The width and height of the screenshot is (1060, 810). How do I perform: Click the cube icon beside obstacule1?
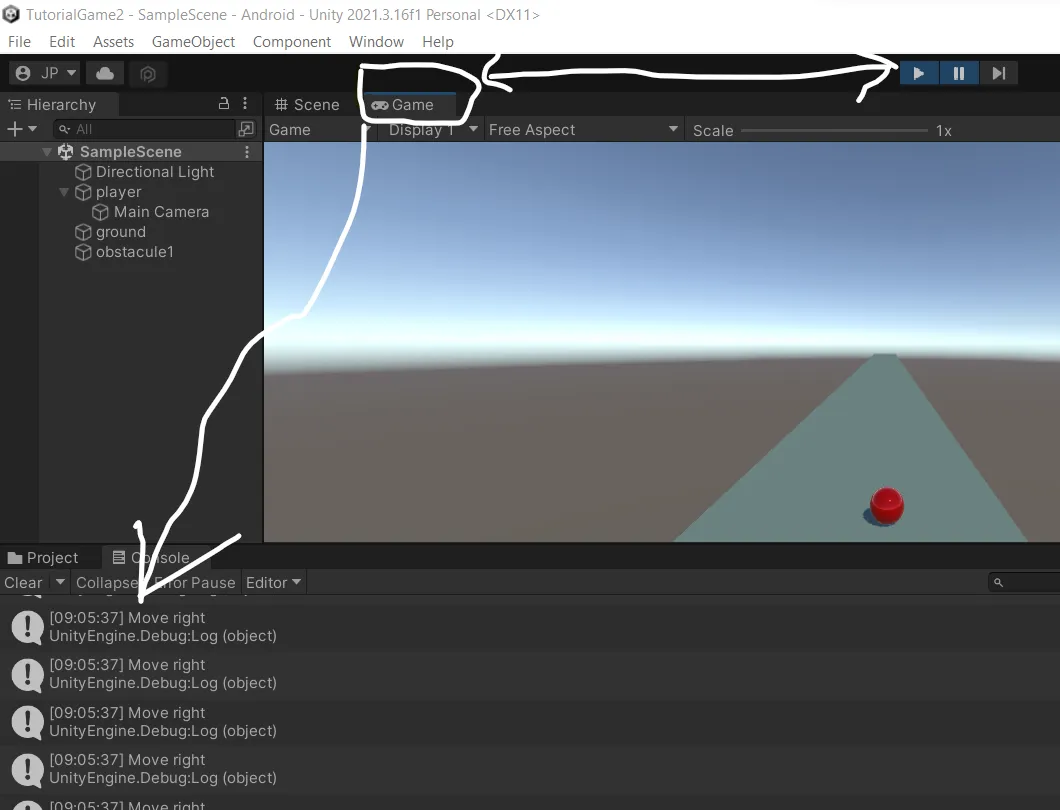[x=83, y=252]
